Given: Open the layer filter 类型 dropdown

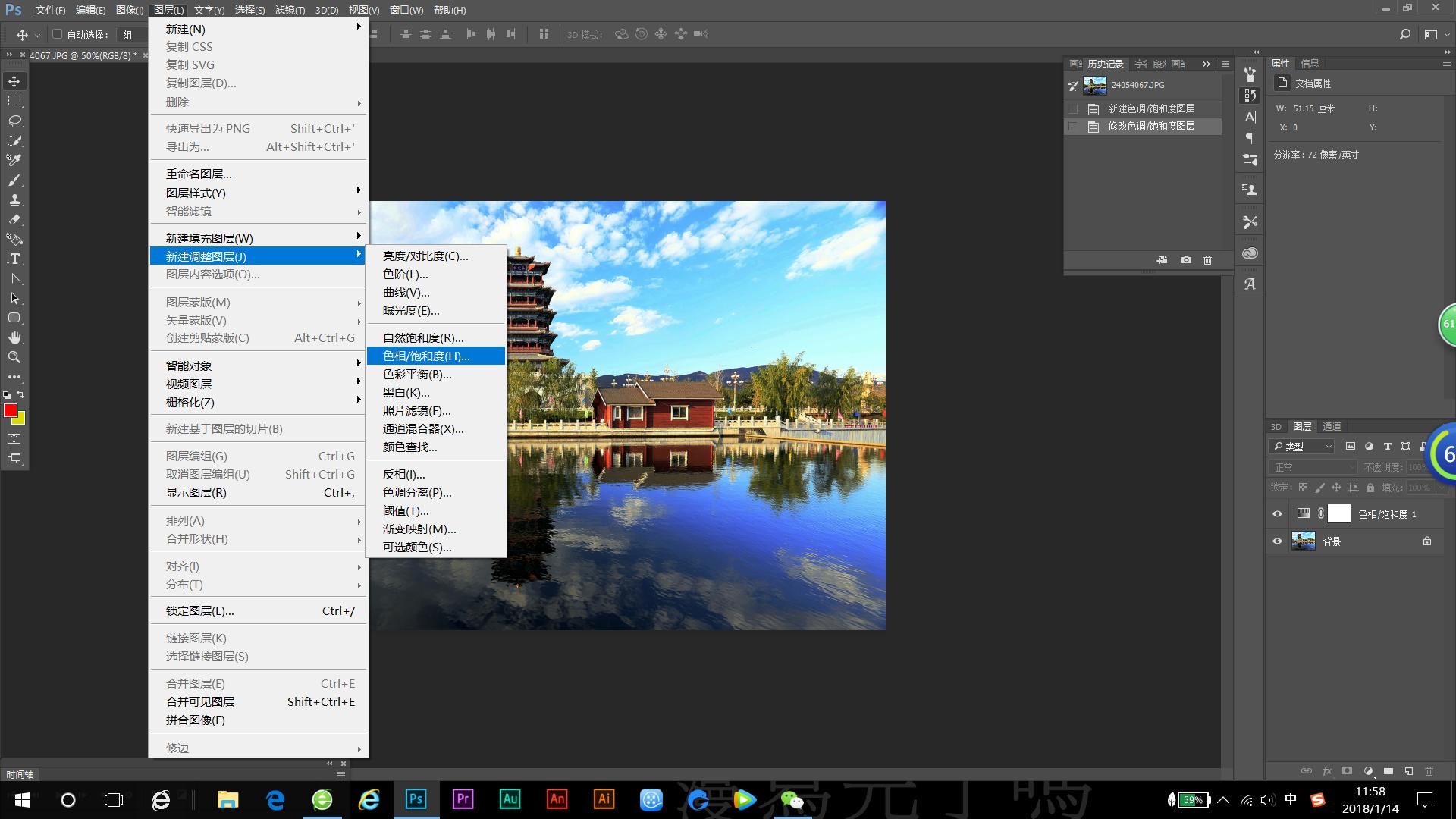Looking at the screenshot, I should pyautogui.click(x=1301, y=447).
